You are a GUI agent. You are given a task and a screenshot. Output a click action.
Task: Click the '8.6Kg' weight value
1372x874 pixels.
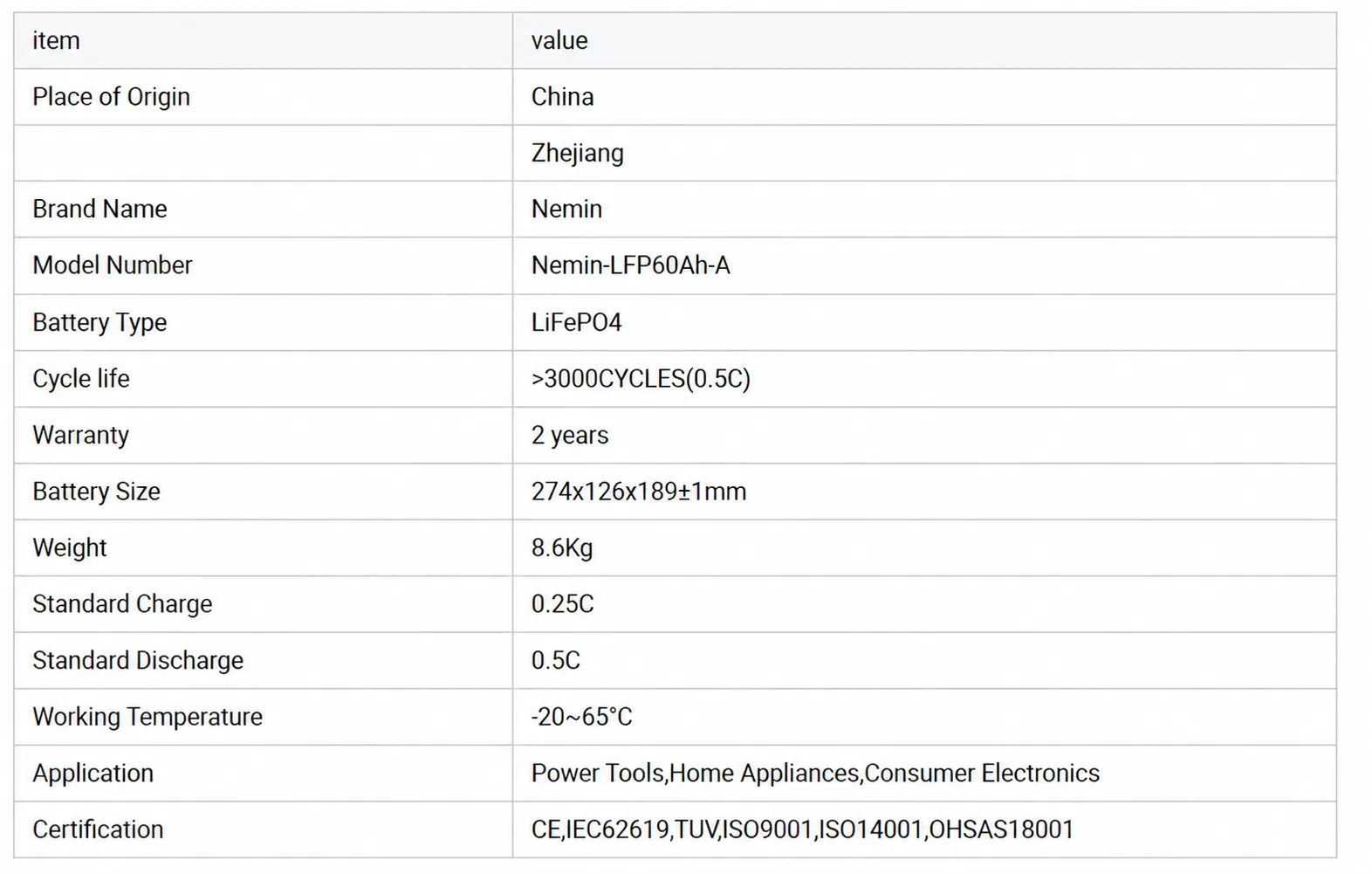tap(561, 547)
